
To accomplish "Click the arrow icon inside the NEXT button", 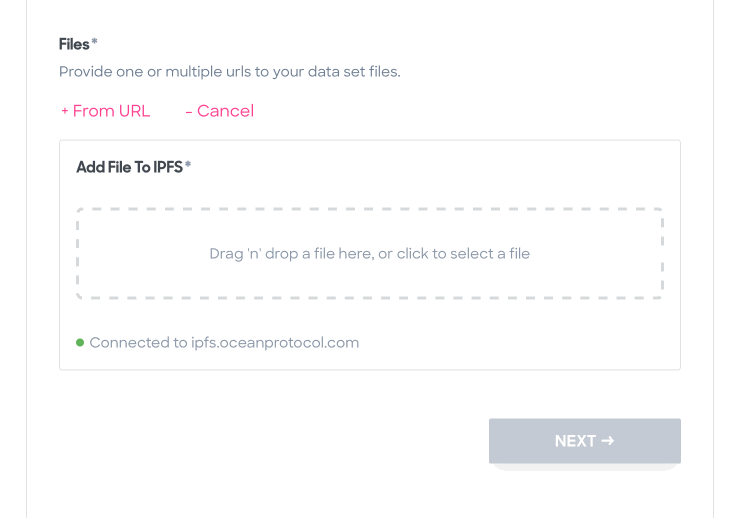I will pyautogui.click(x=608, y=440).
